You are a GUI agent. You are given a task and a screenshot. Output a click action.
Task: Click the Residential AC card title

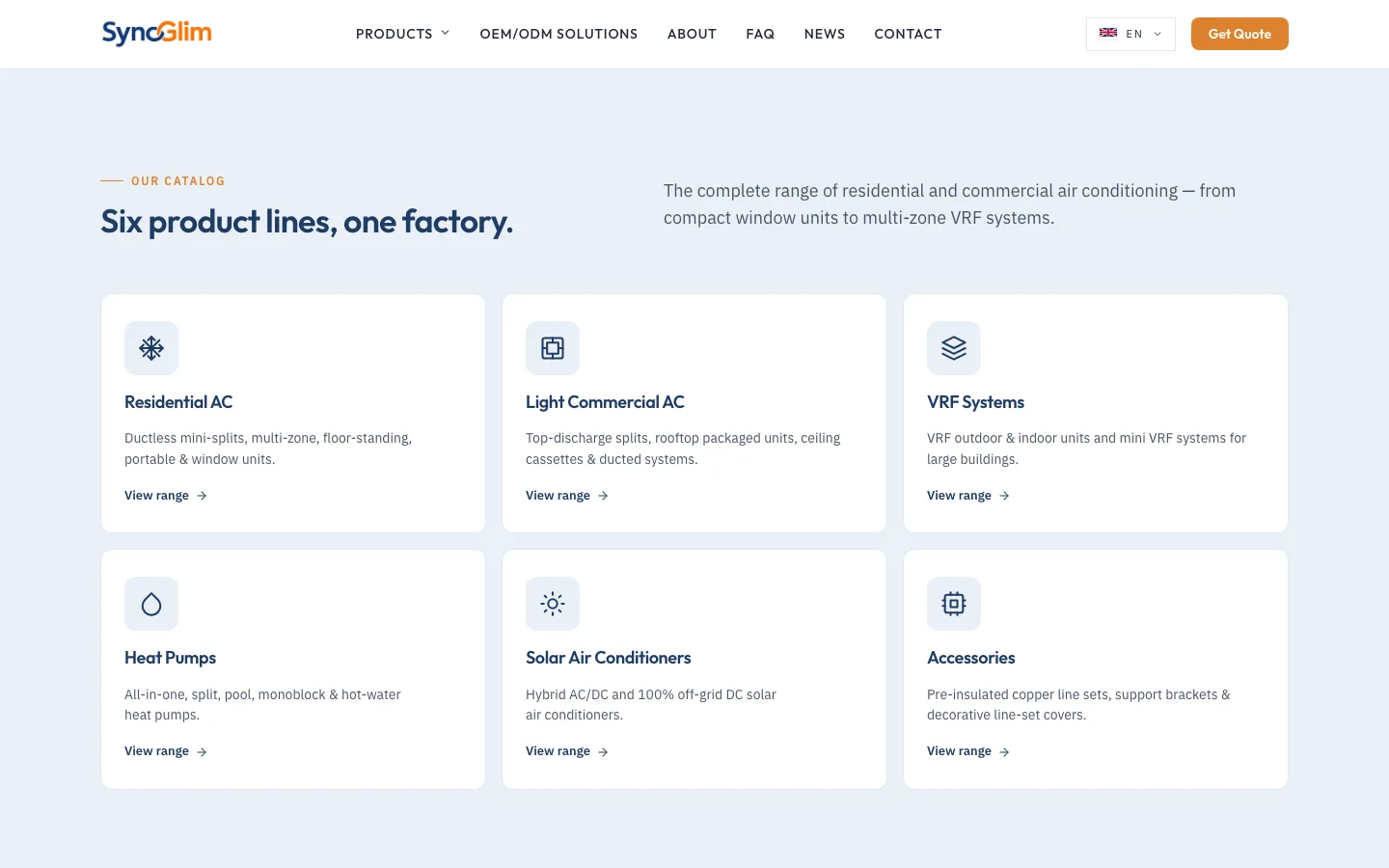[178, 402]
